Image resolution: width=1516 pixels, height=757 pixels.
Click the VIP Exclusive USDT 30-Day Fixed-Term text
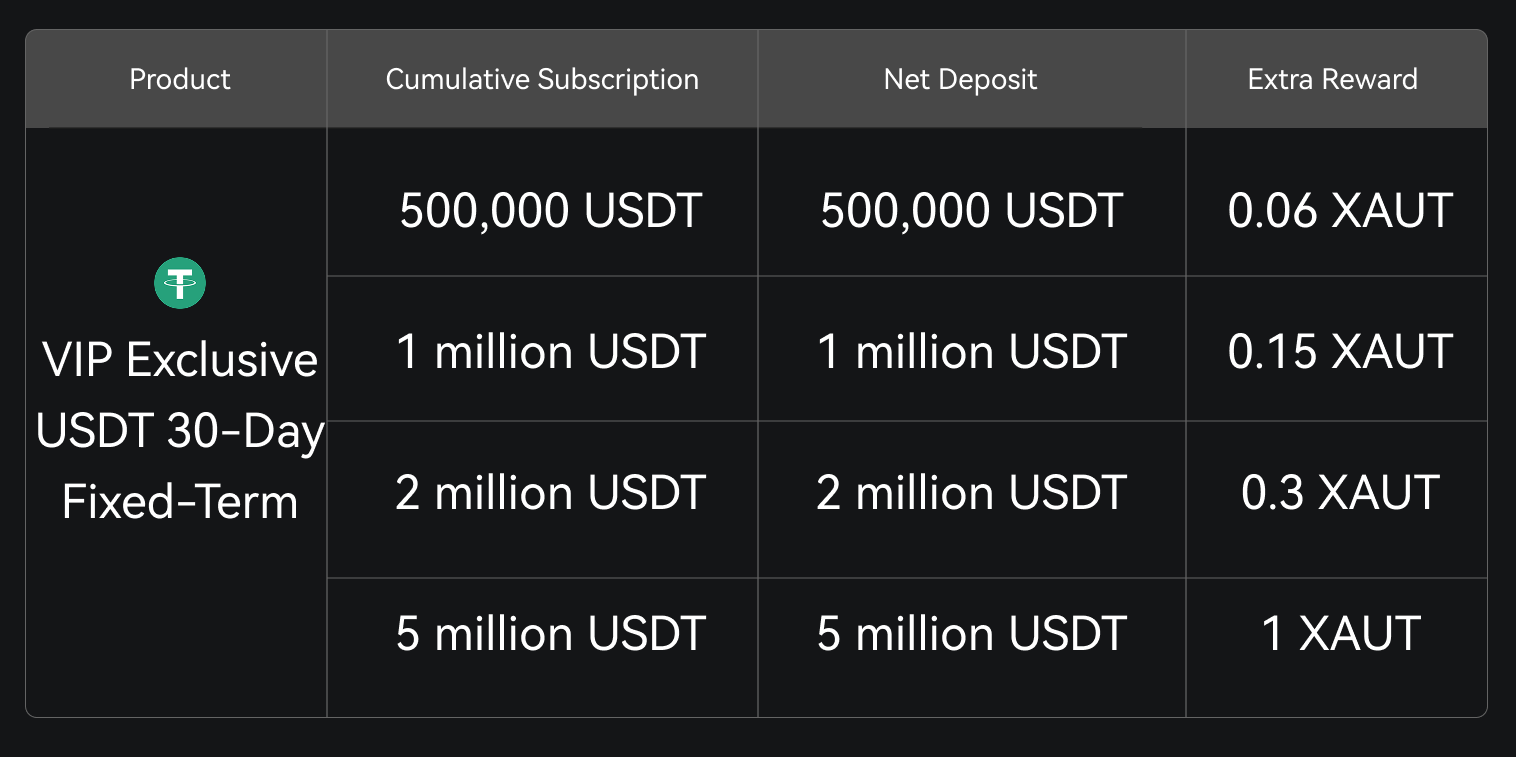[x=180, y=431]
